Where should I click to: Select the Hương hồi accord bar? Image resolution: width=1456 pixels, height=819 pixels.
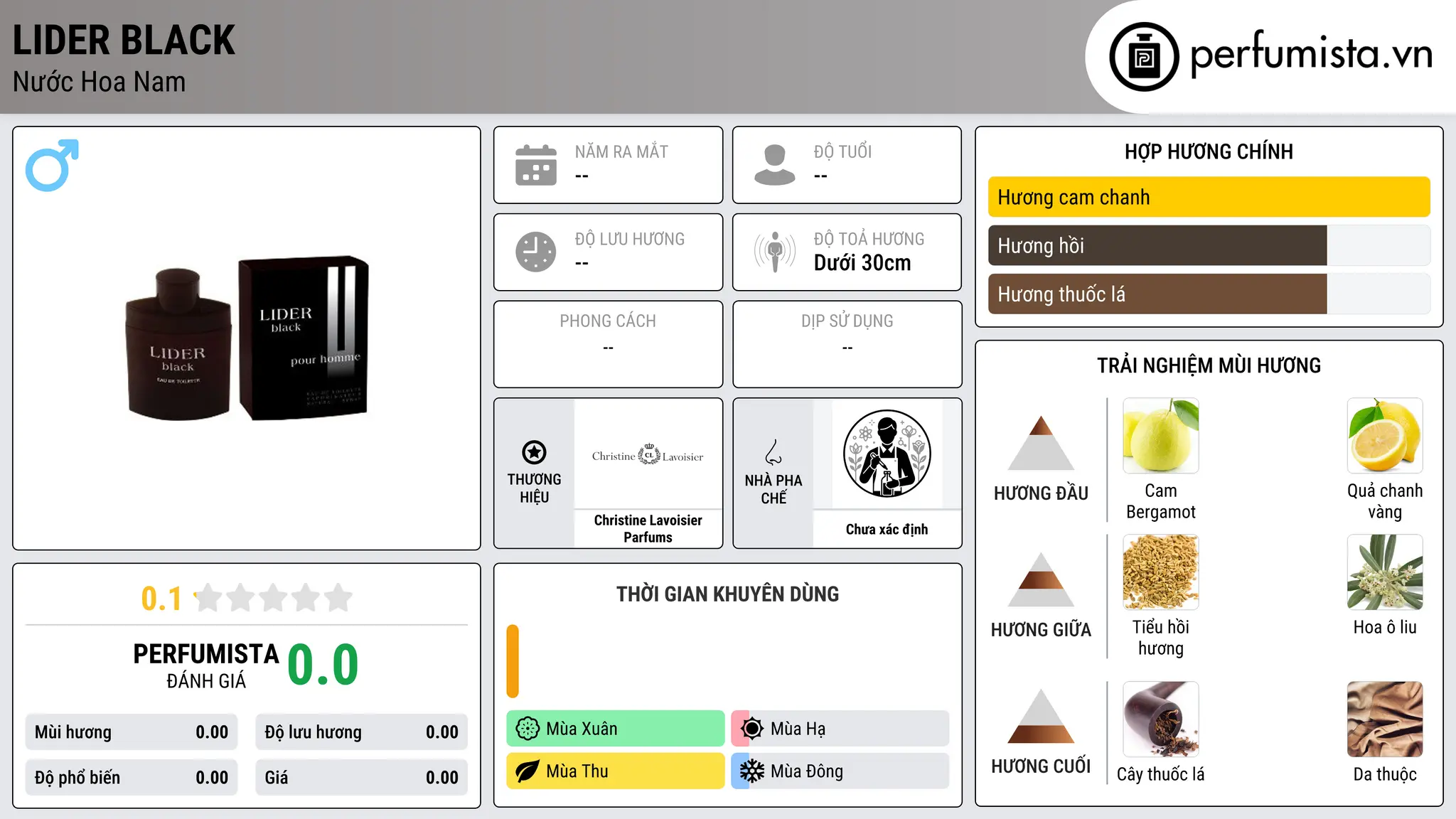click(x=1209, y=245)
